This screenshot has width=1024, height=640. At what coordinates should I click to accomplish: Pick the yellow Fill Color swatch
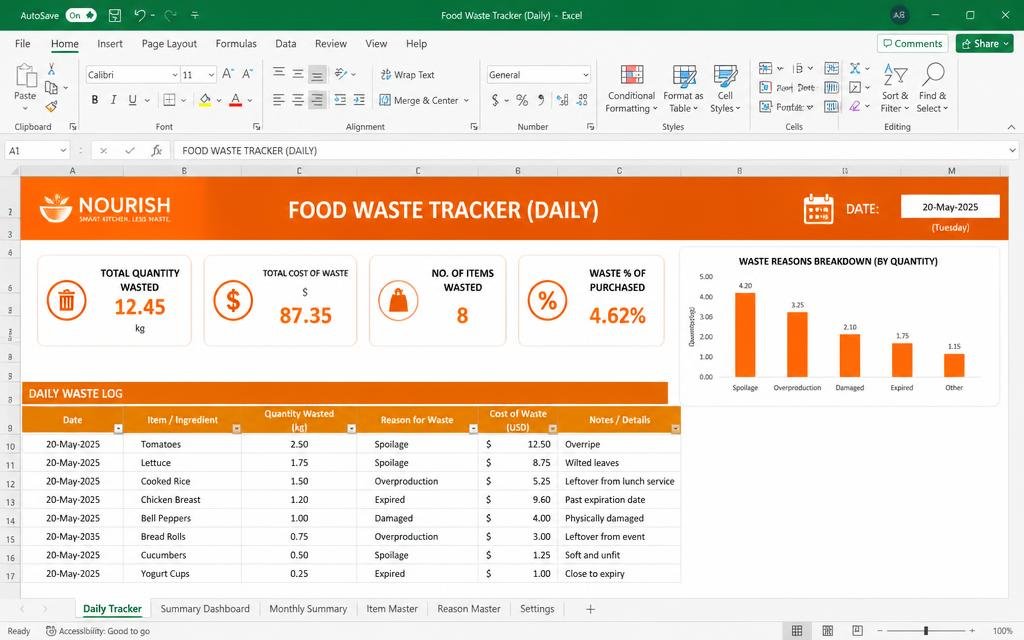click(x=205, y=100)
